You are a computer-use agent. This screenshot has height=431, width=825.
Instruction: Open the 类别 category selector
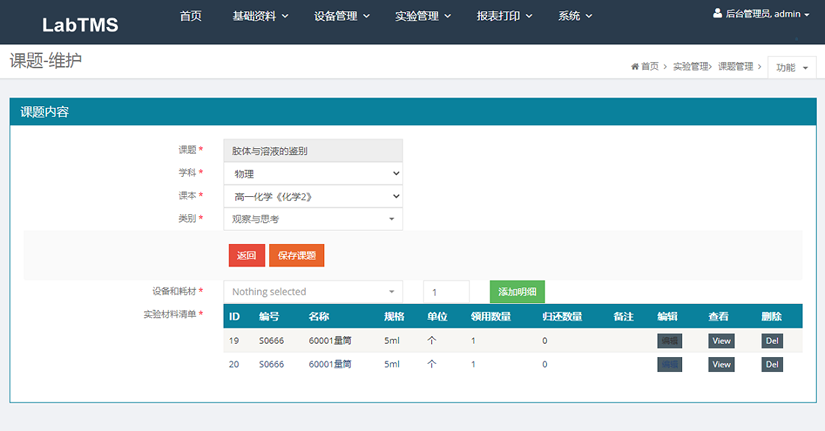click(312, 218)
